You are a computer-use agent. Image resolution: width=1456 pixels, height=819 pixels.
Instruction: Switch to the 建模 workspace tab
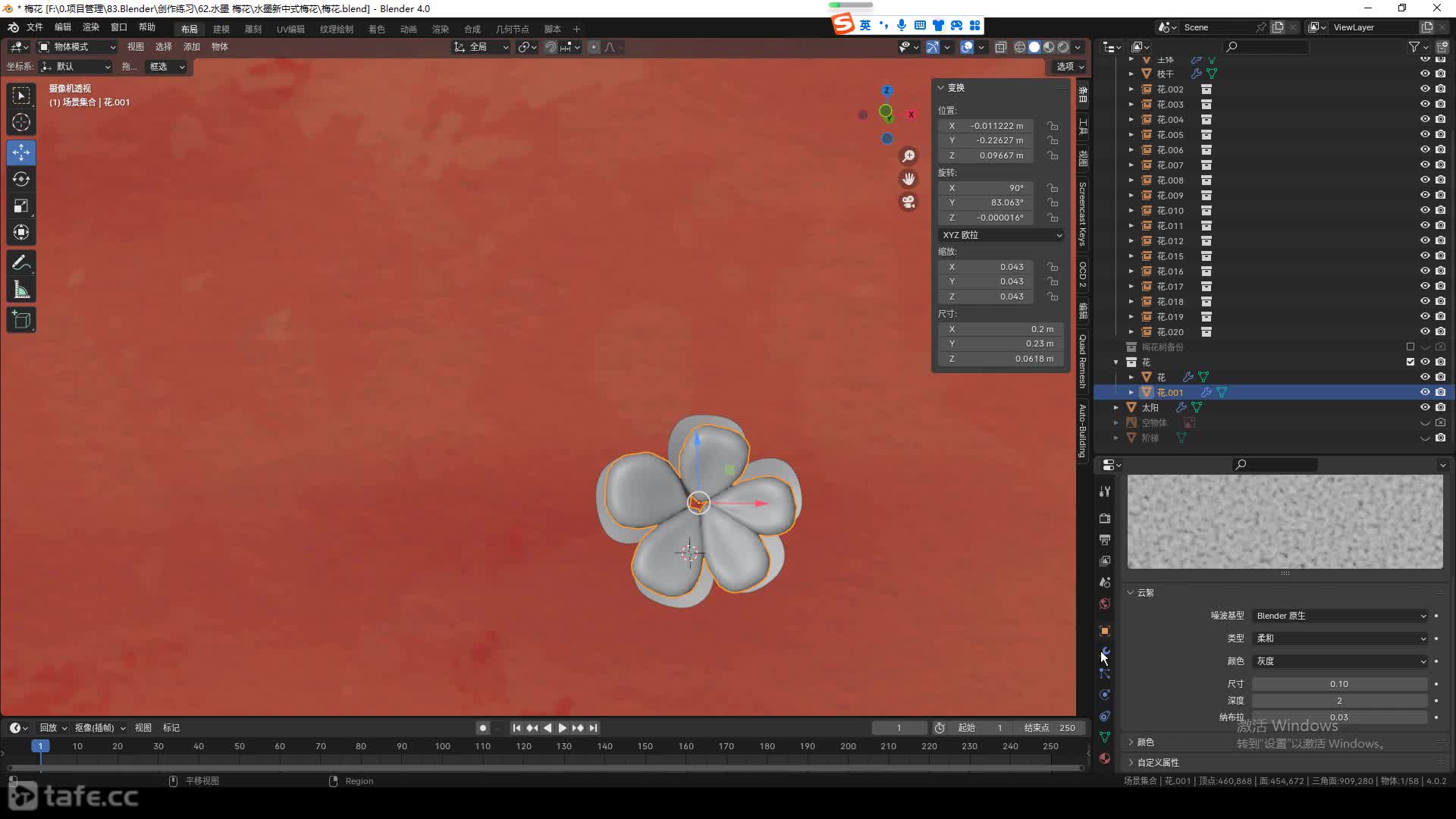221,29
